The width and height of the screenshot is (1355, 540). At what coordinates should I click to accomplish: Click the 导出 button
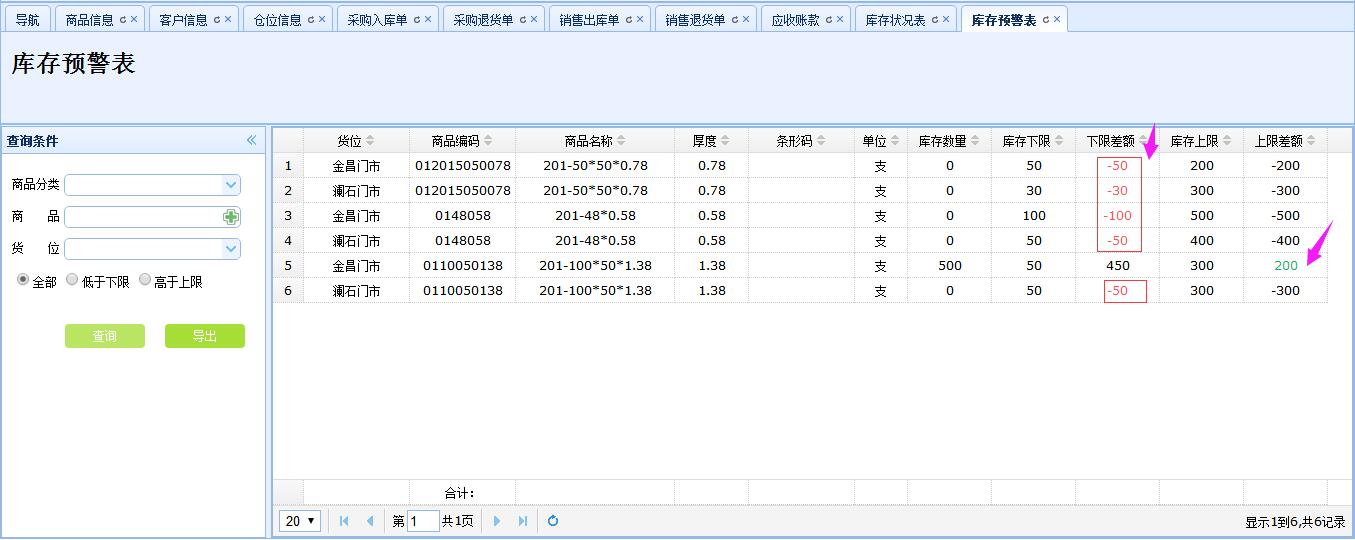tap(204, 336)
